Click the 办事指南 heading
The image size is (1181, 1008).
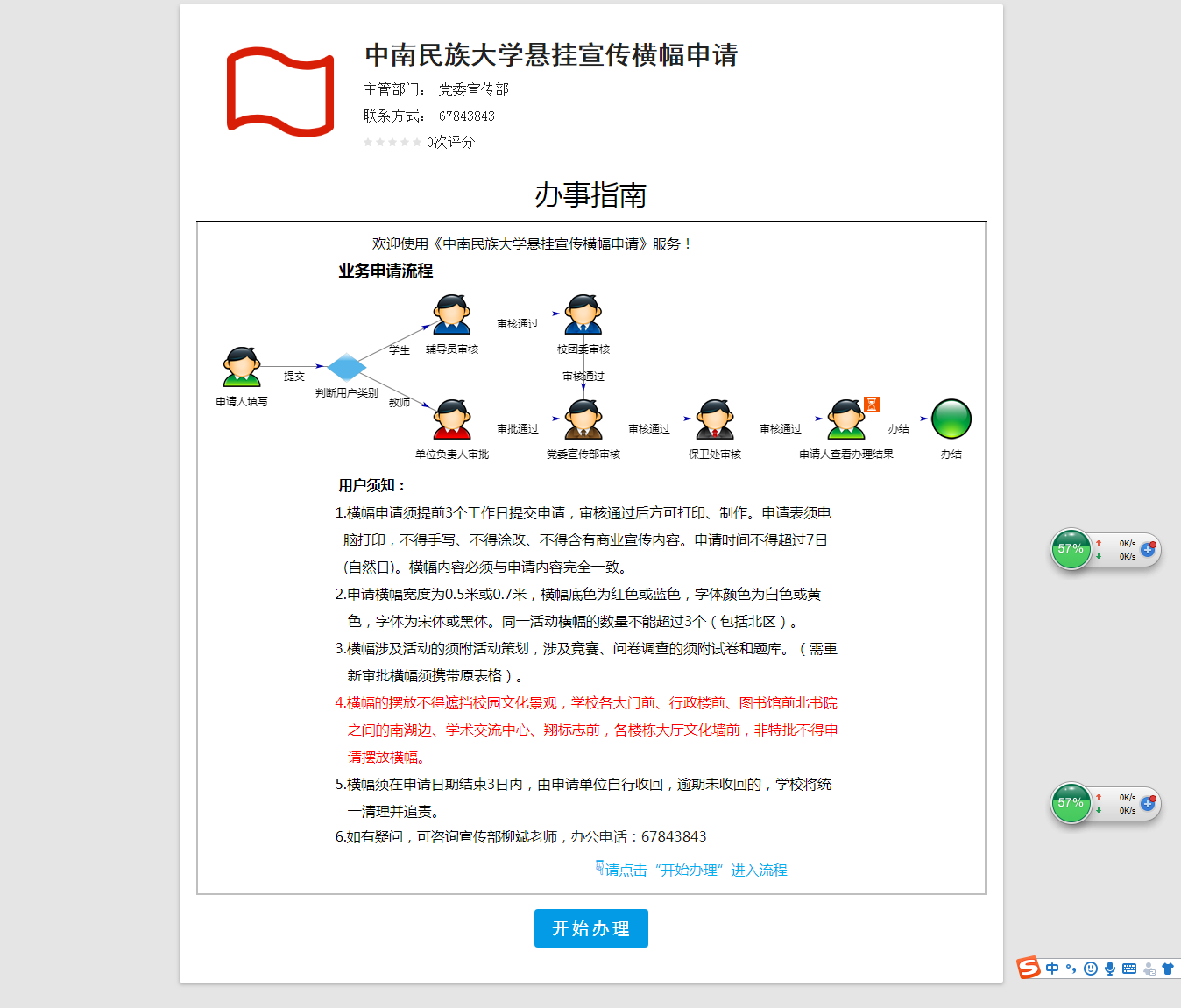(x=591, y=194)
